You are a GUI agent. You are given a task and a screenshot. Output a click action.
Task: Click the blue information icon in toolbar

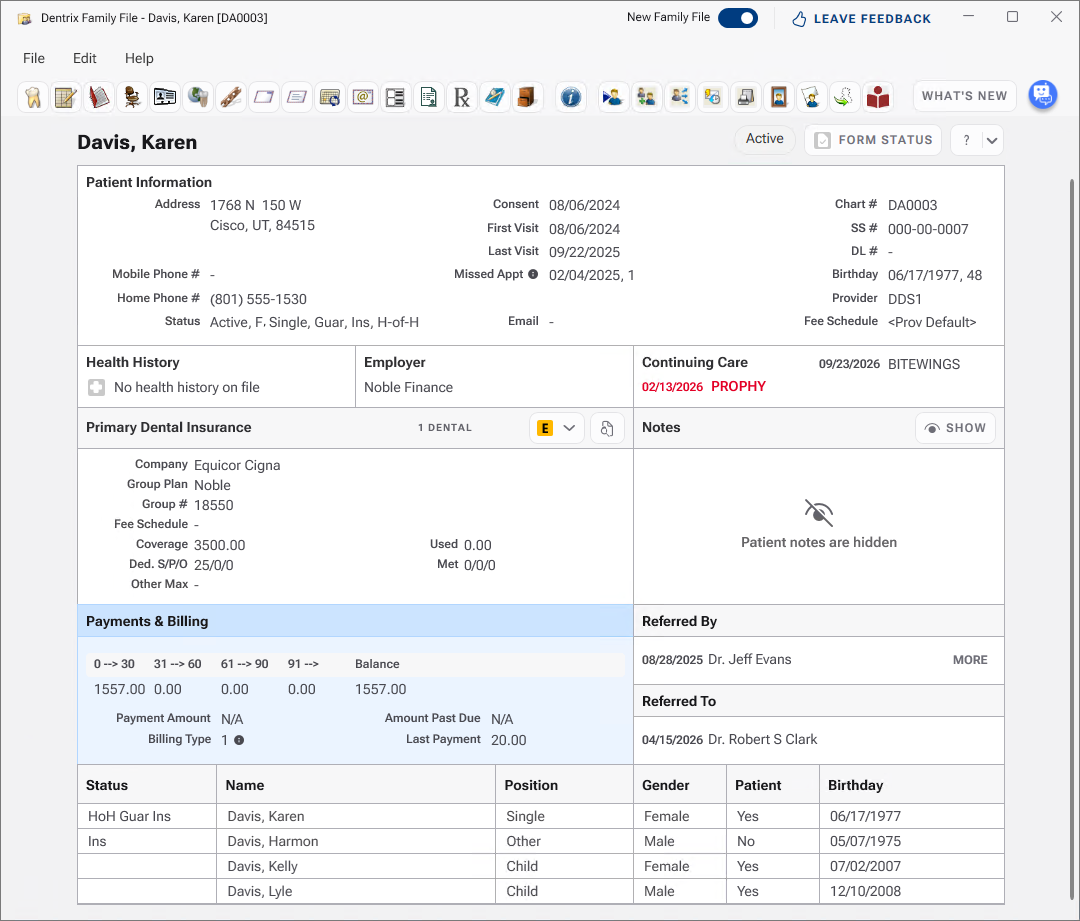(x=570, y=97)
